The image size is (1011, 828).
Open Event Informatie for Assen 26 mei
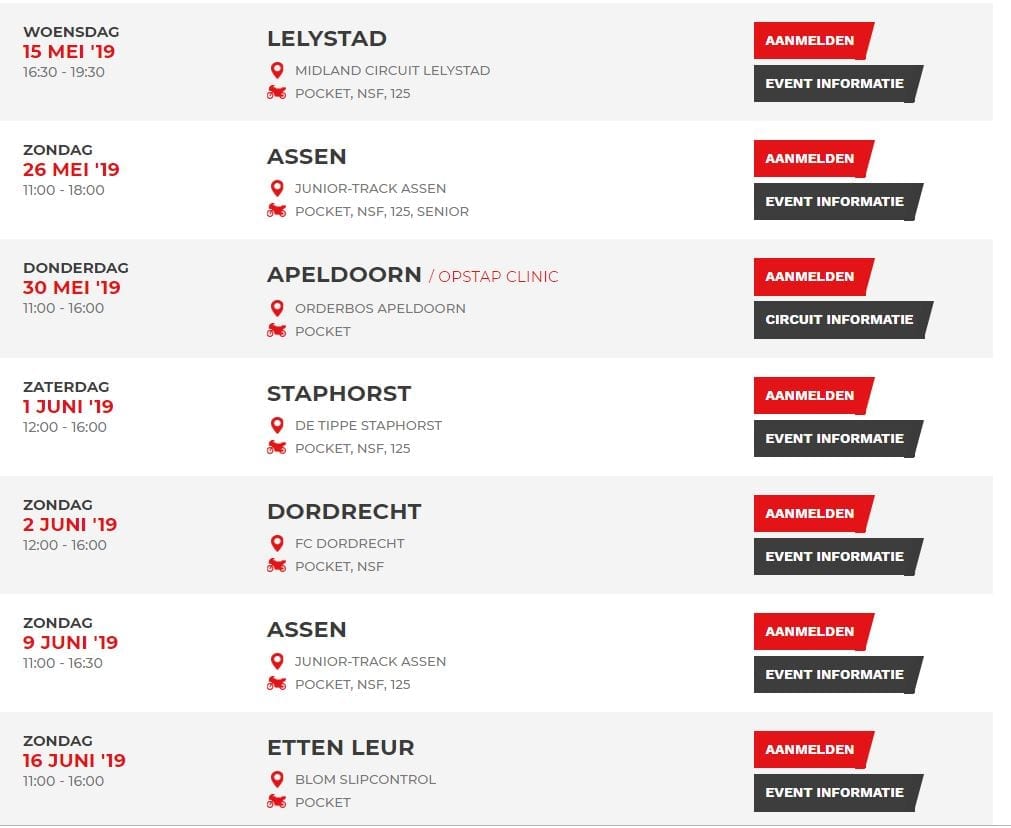pyautogui.click(x=838, y=202)
